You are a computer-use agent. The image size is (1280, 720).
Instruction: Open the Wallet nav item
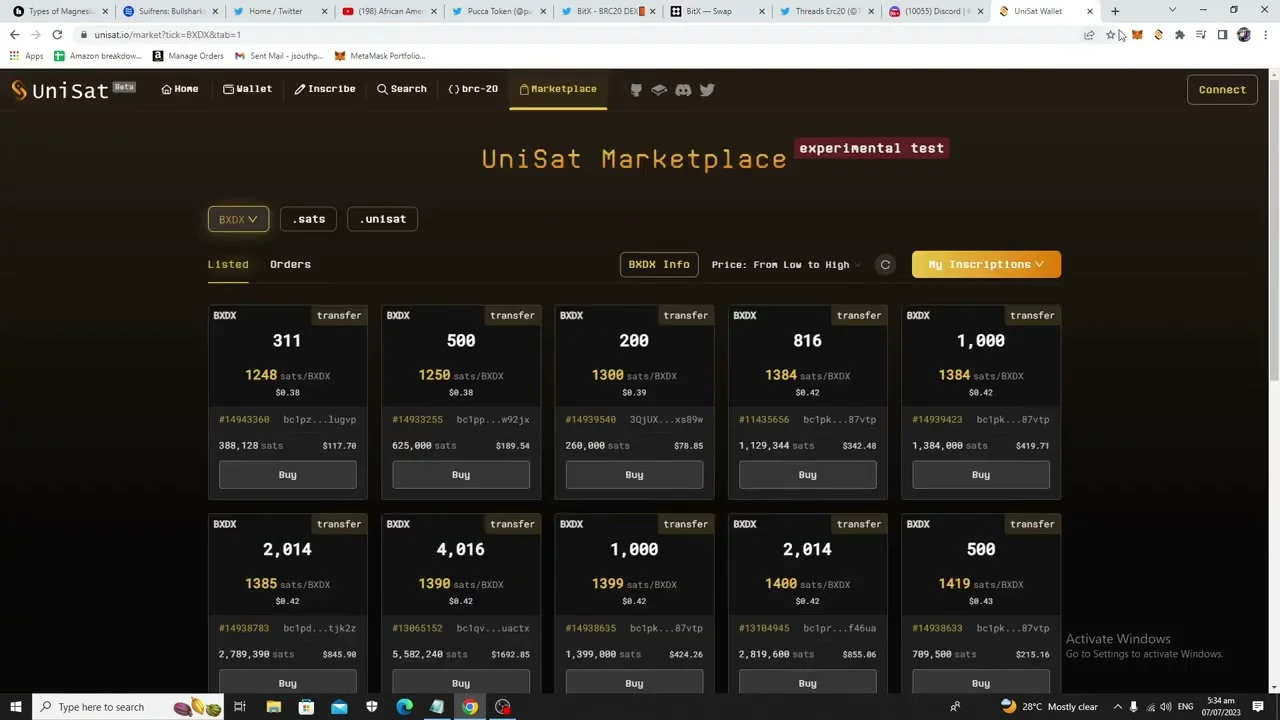point(247,89)
